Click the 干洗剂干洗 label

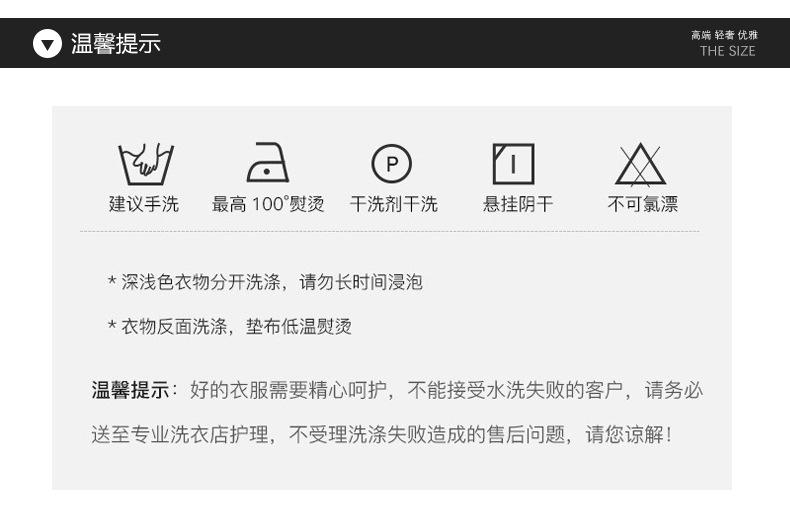pos(393,204)
